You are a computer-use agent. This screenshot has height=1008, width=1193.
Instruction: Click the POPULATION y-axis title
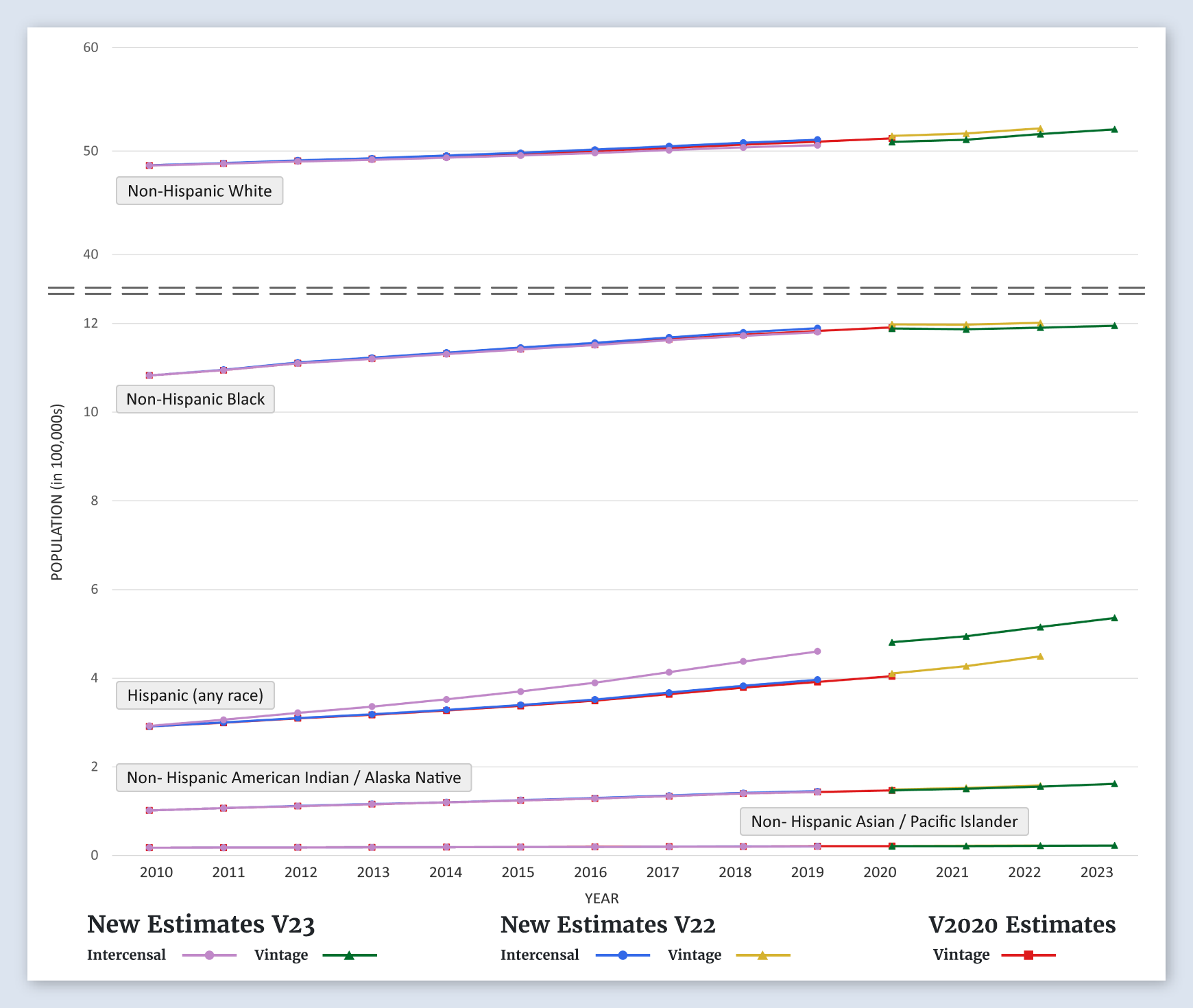(x=57, y=492)
